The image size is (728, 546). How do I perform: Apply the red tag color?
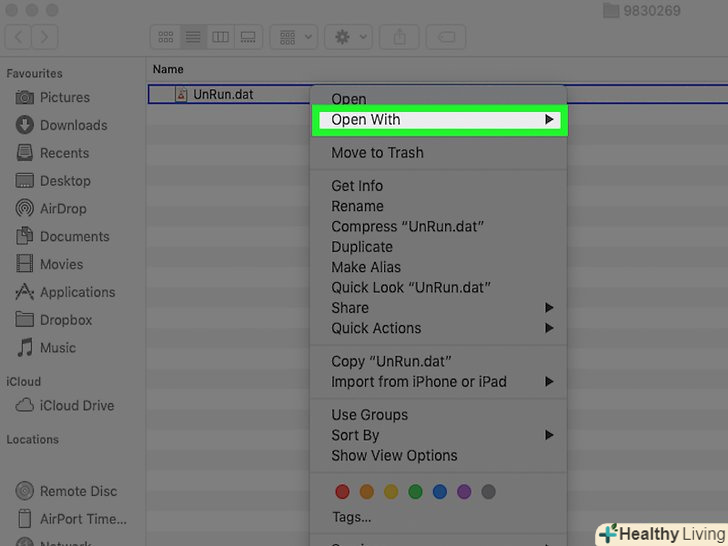pyautogui.click(x=342, y=492)
